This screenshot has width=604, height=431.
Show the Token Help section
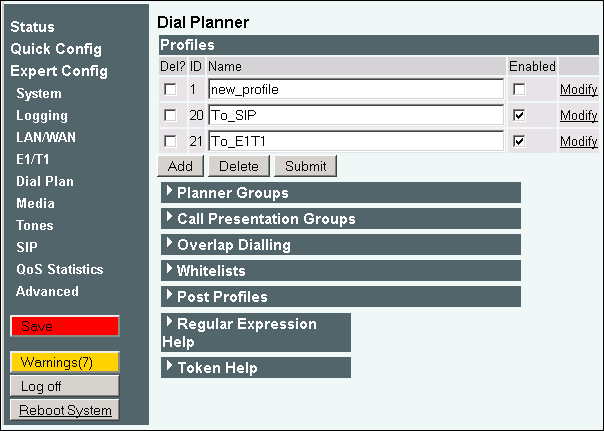216,368
